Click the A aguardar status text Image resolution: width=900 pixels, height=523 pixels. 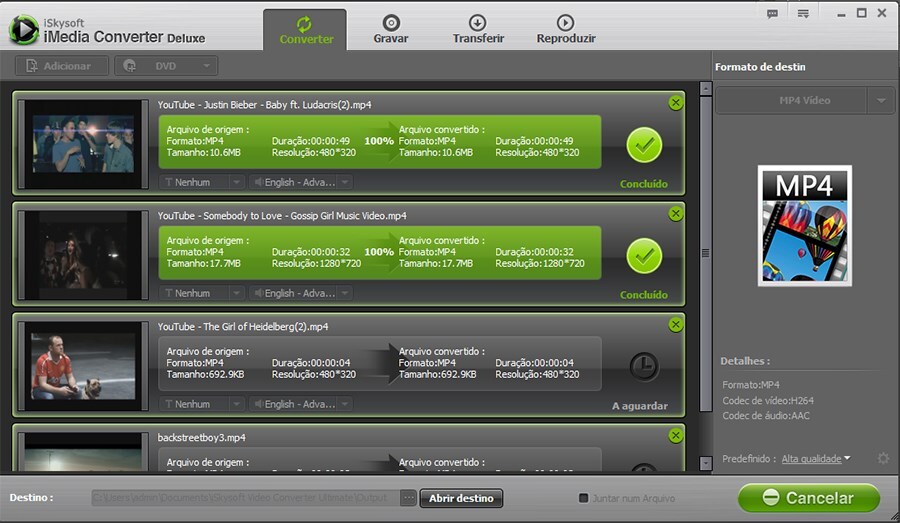pos(639,406)
